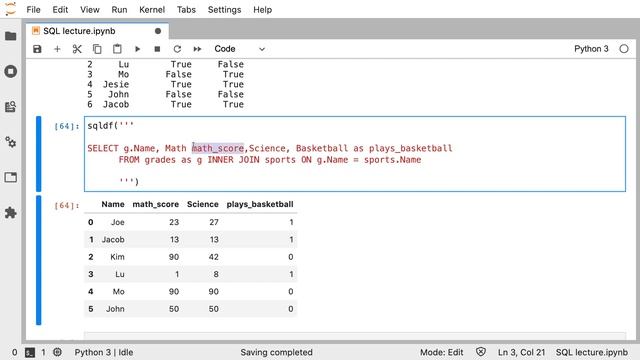
Task: Click the kernel icon in status bar
Action: [x=58, y=352]
